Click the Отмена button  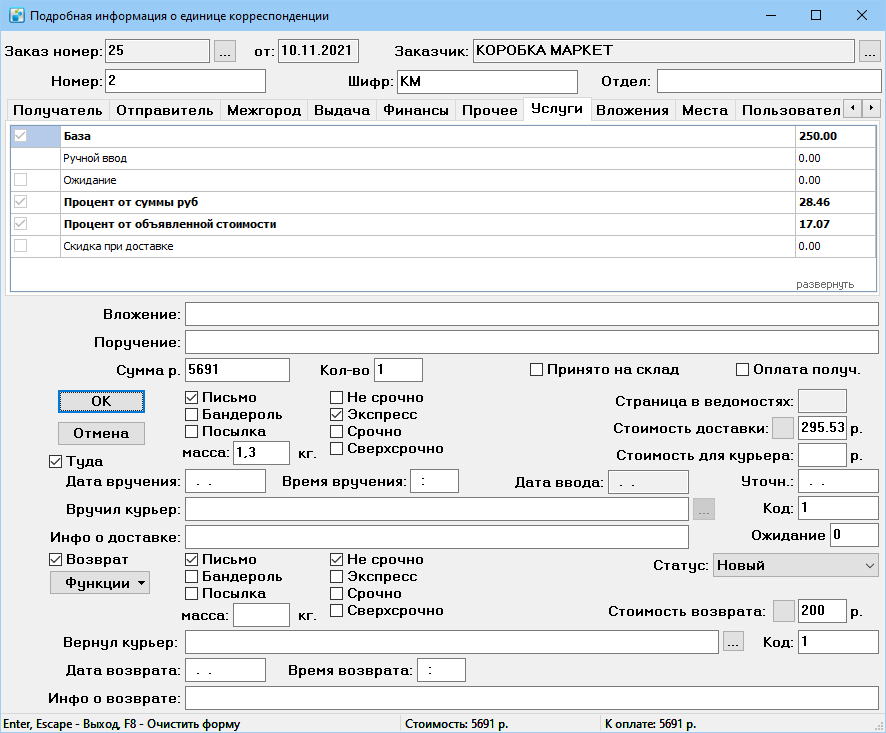(101, 433)
